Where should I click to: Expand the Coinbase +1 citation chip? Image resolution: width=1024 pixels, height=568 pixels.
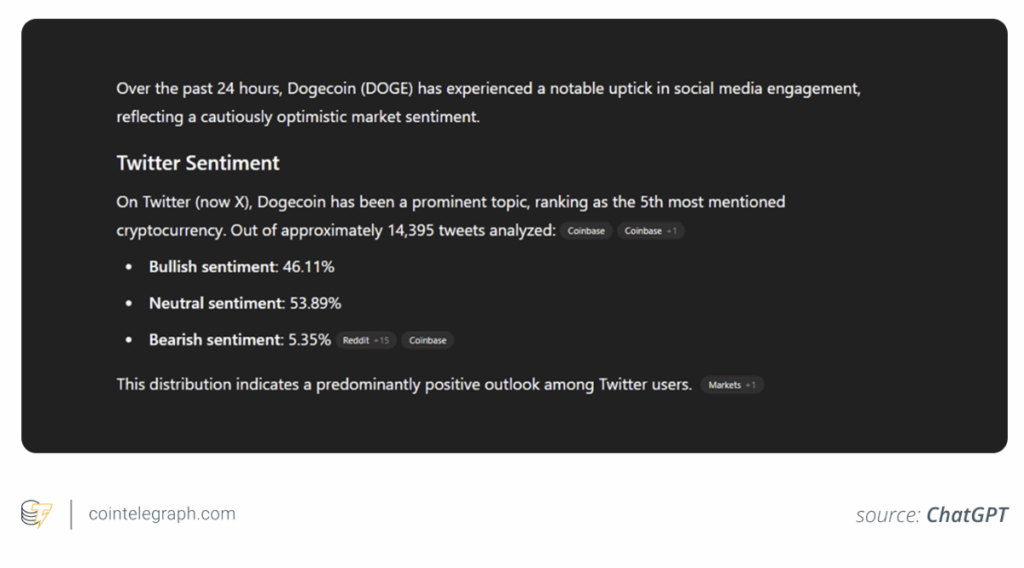pos(650,231)
